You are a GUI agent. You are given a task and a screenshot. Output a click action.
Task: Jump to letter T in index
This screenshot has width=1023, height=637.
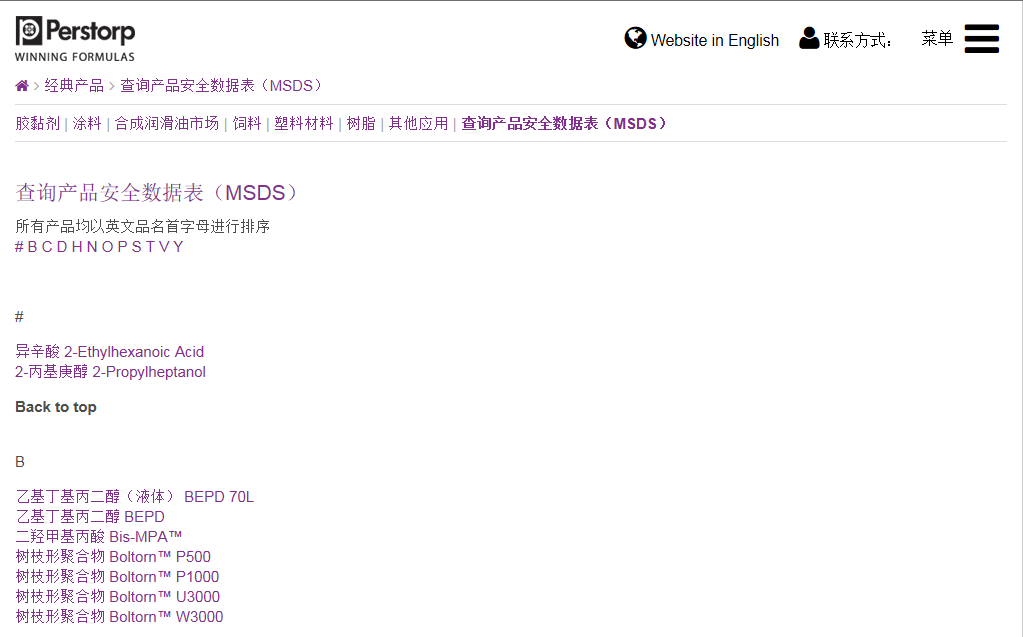point(151,247)
